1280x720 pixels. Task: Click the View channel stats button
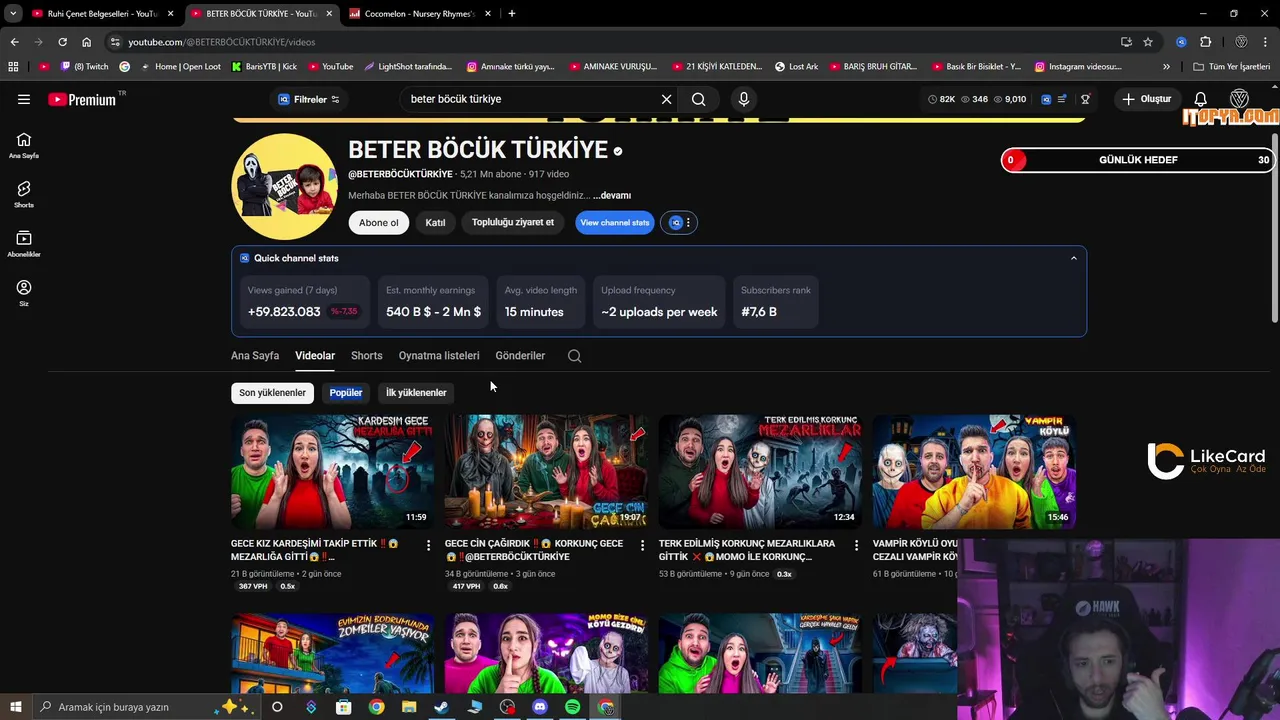(x=615, y=223)
